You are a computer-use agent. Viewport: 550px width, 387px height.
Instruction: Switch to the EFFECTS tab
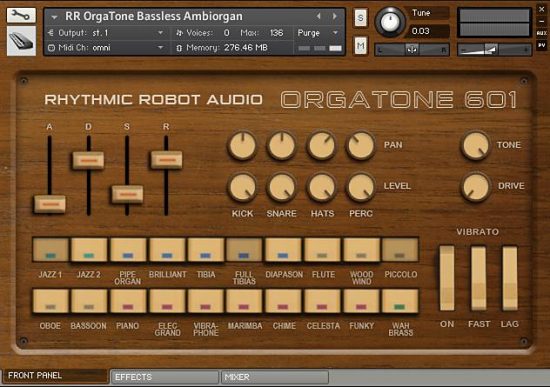[165, 377]
